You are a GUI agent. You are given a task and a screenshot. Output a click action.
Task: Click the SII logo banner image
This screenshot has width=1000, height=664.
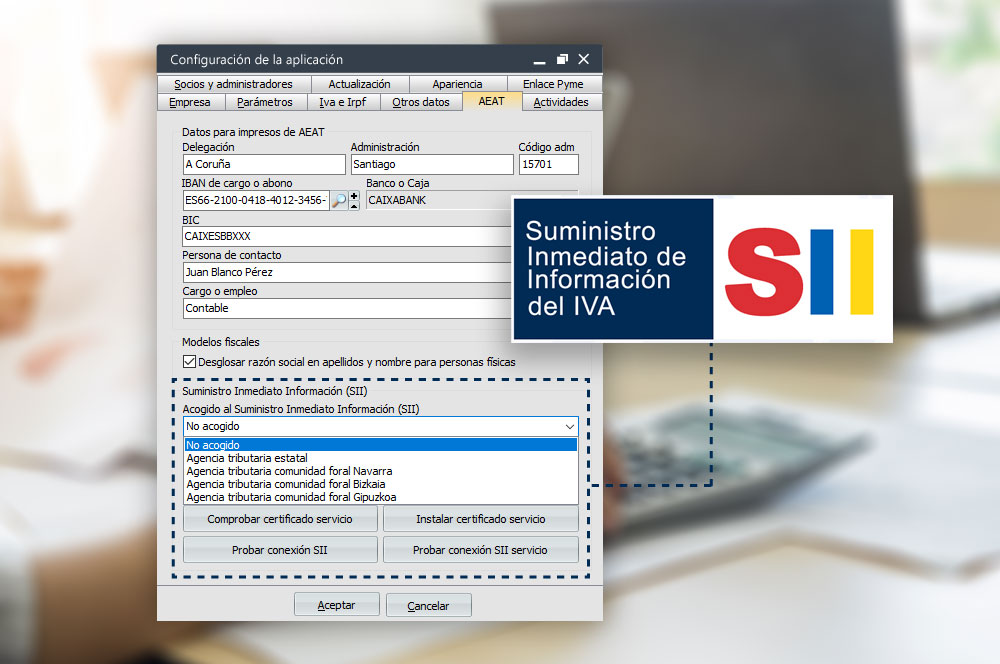(701, 270)
